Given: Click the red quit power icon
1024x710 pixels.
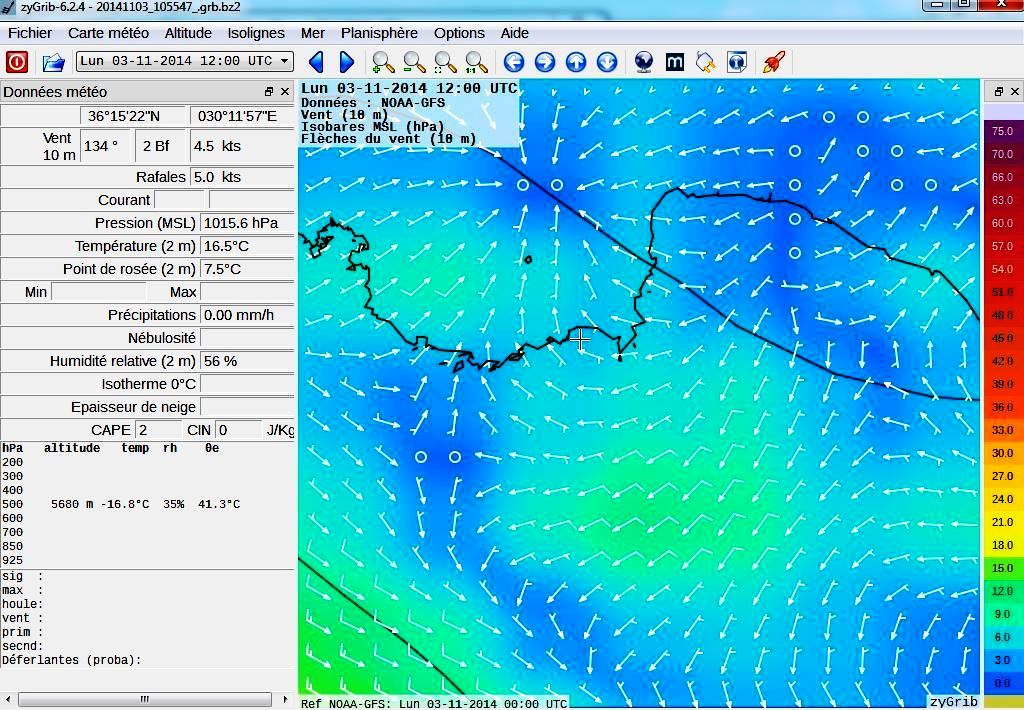Looking at the screenshot, I should [x=17, y=62].
